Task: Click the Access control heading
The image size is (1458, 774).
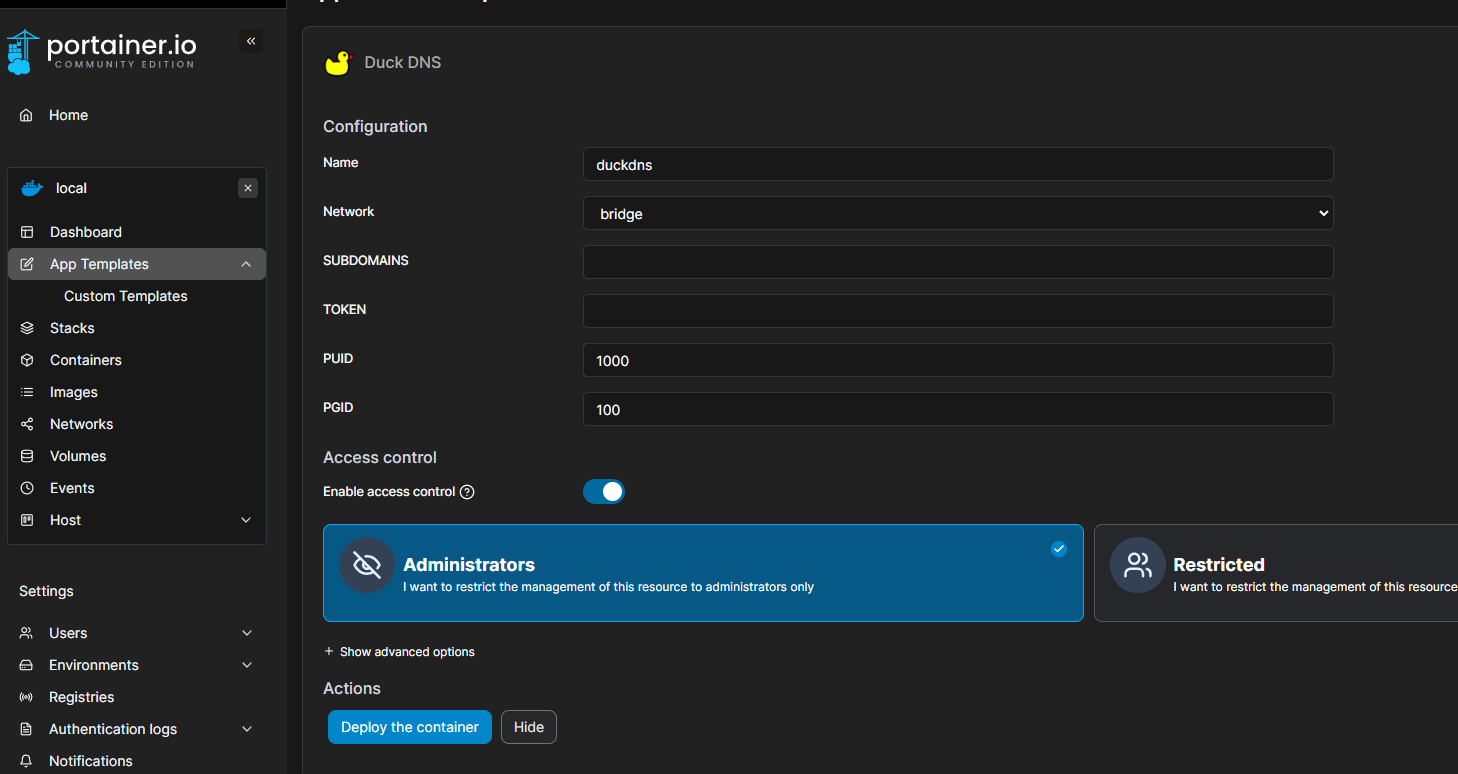Action: (x=380, y=458)
